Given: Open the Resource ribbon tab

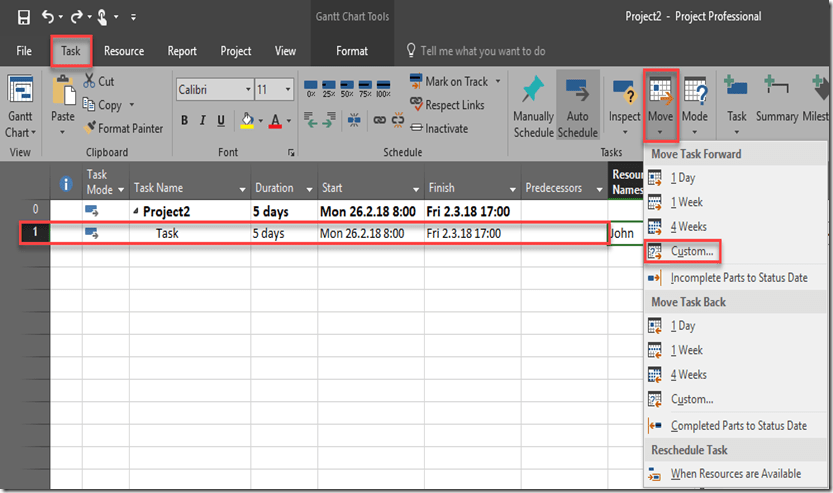Looking at the screenshot, I should coord(124,51).
